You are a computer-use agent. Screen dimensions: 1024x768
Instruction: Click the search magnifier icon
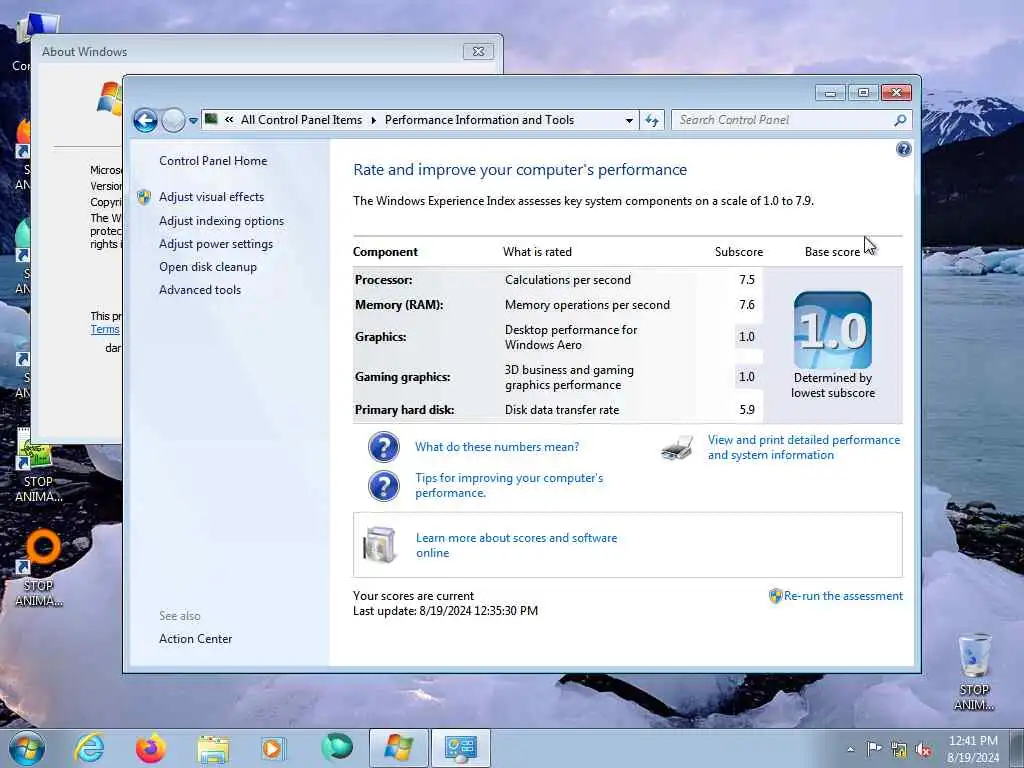point(901,120)
